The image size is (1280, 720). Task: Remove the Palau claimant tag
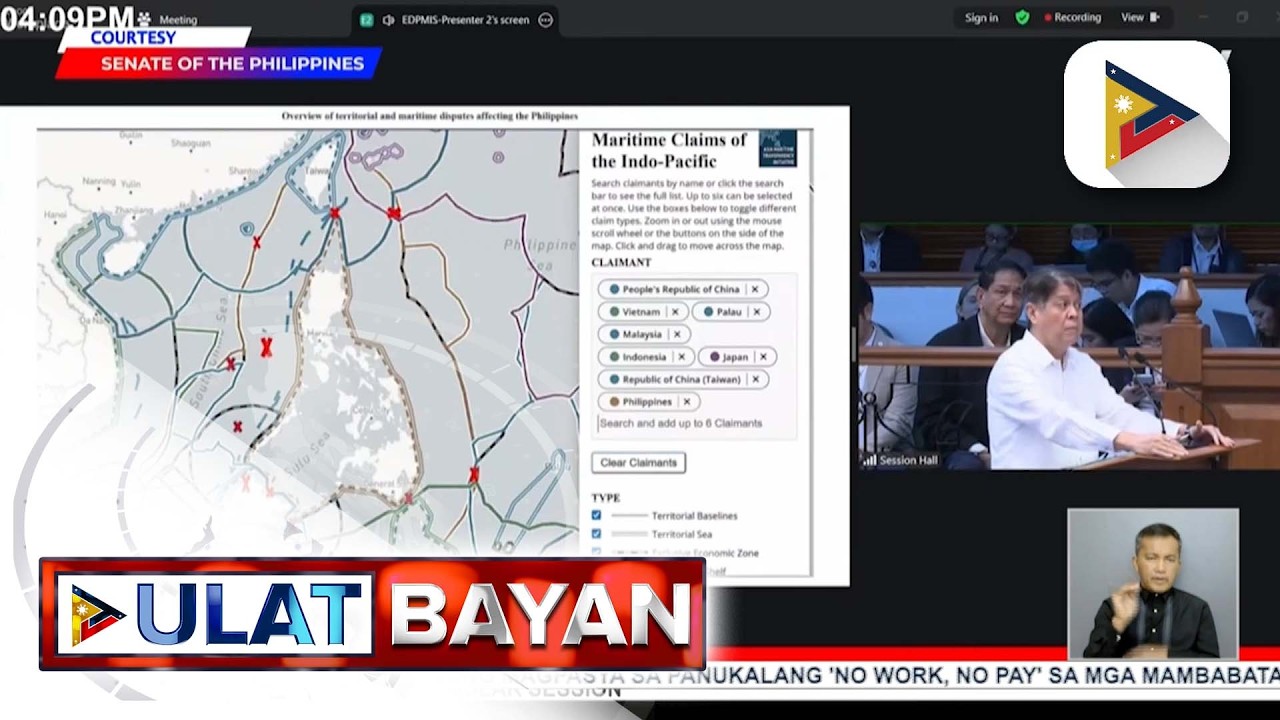click(x=756, y=312)
